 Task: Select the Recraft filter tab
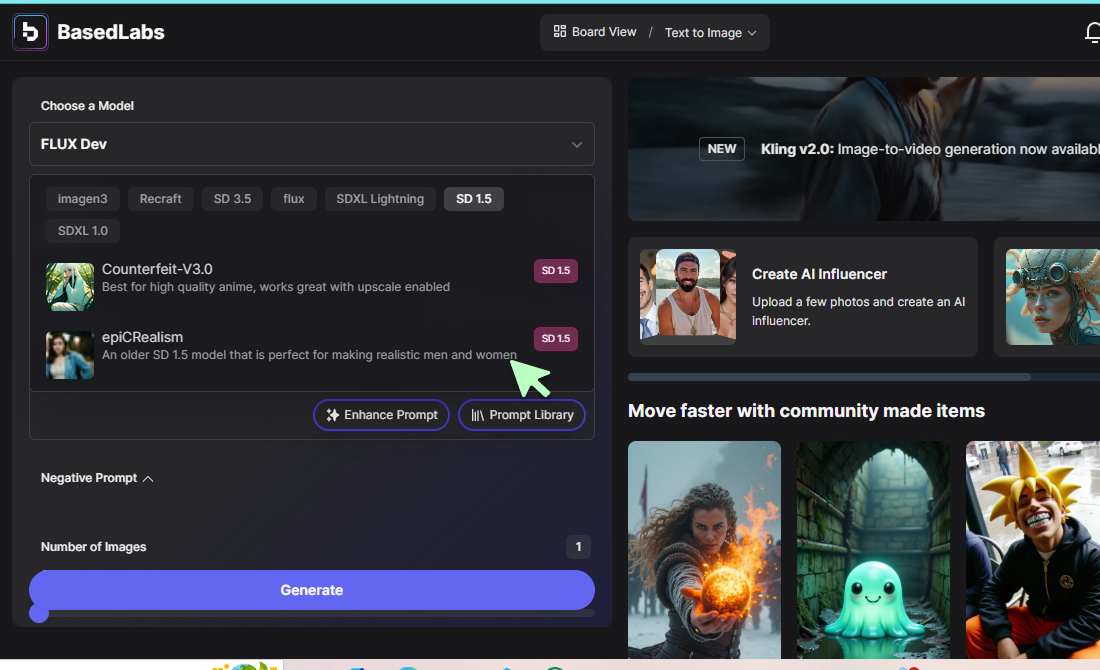(x=160, y=199)
